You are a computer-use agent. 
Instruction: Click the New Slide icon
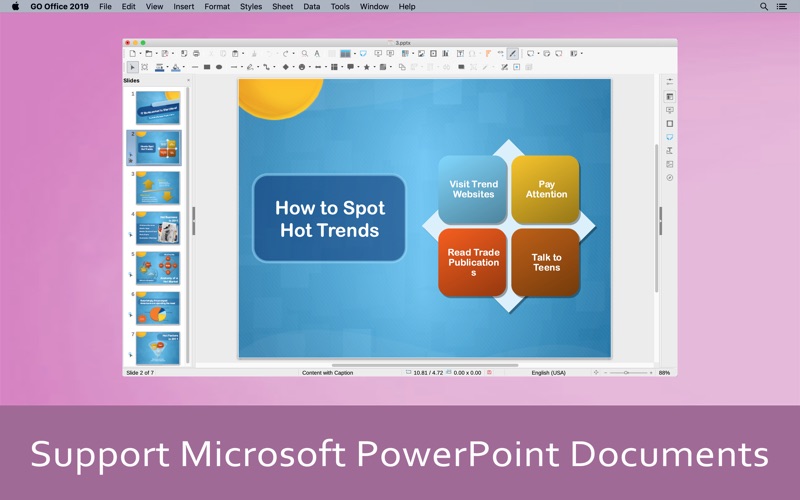pyautogui.click(x=531, y=53)
